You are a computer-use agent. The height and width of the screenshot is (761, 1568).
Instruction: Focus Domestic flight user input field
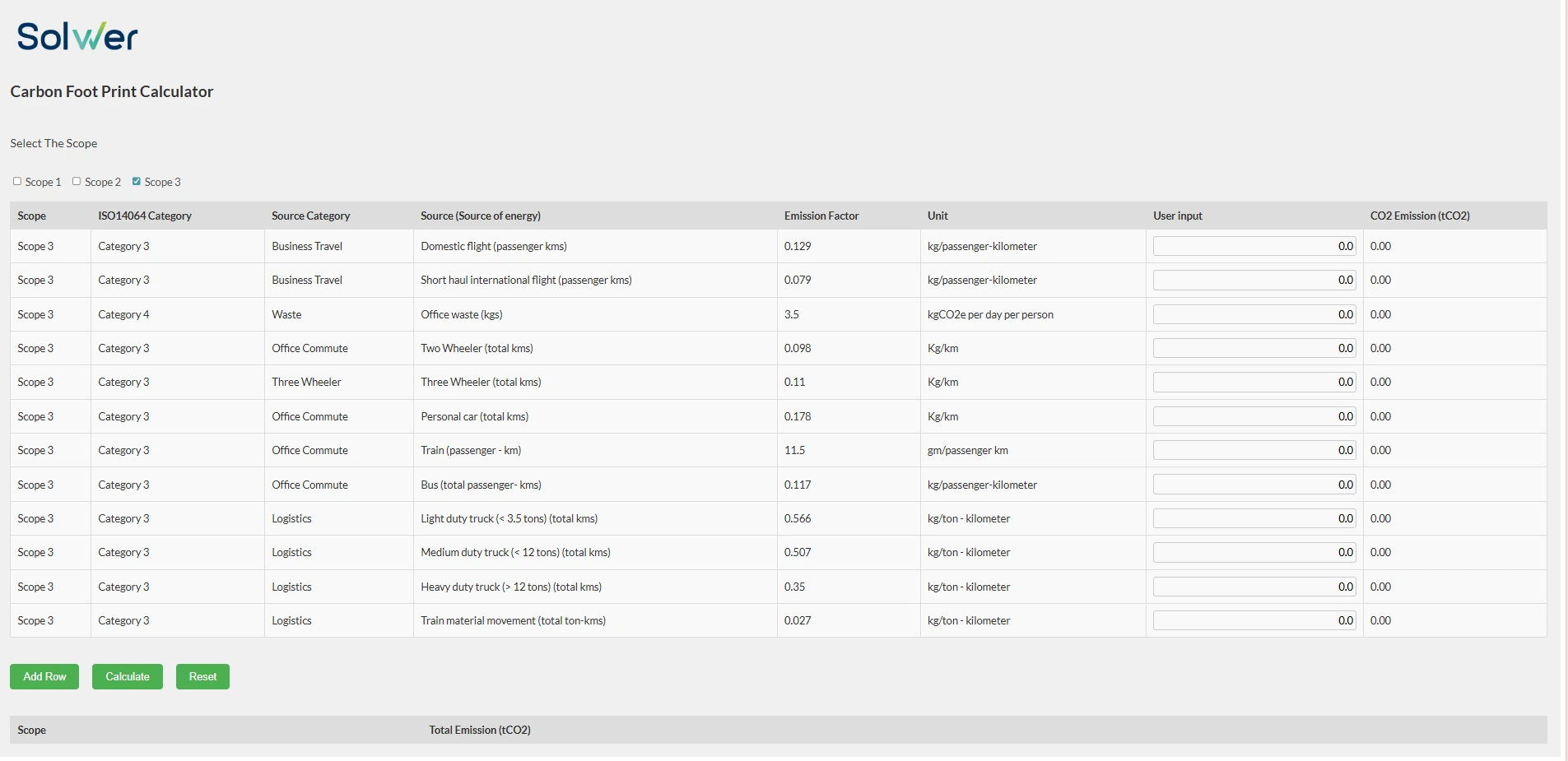[1254, 246]
